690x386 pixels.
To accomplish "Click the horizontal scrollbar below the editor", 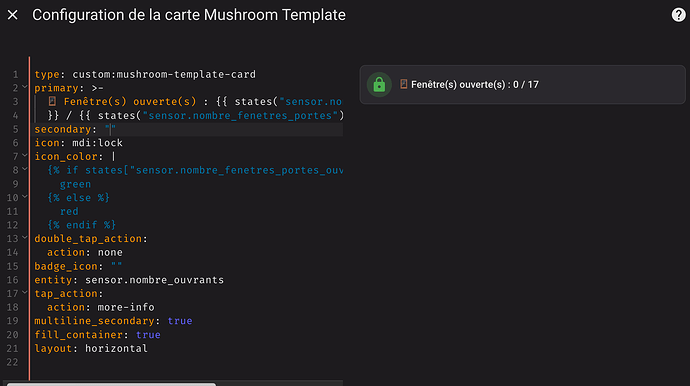I will (x=111, y=384).
